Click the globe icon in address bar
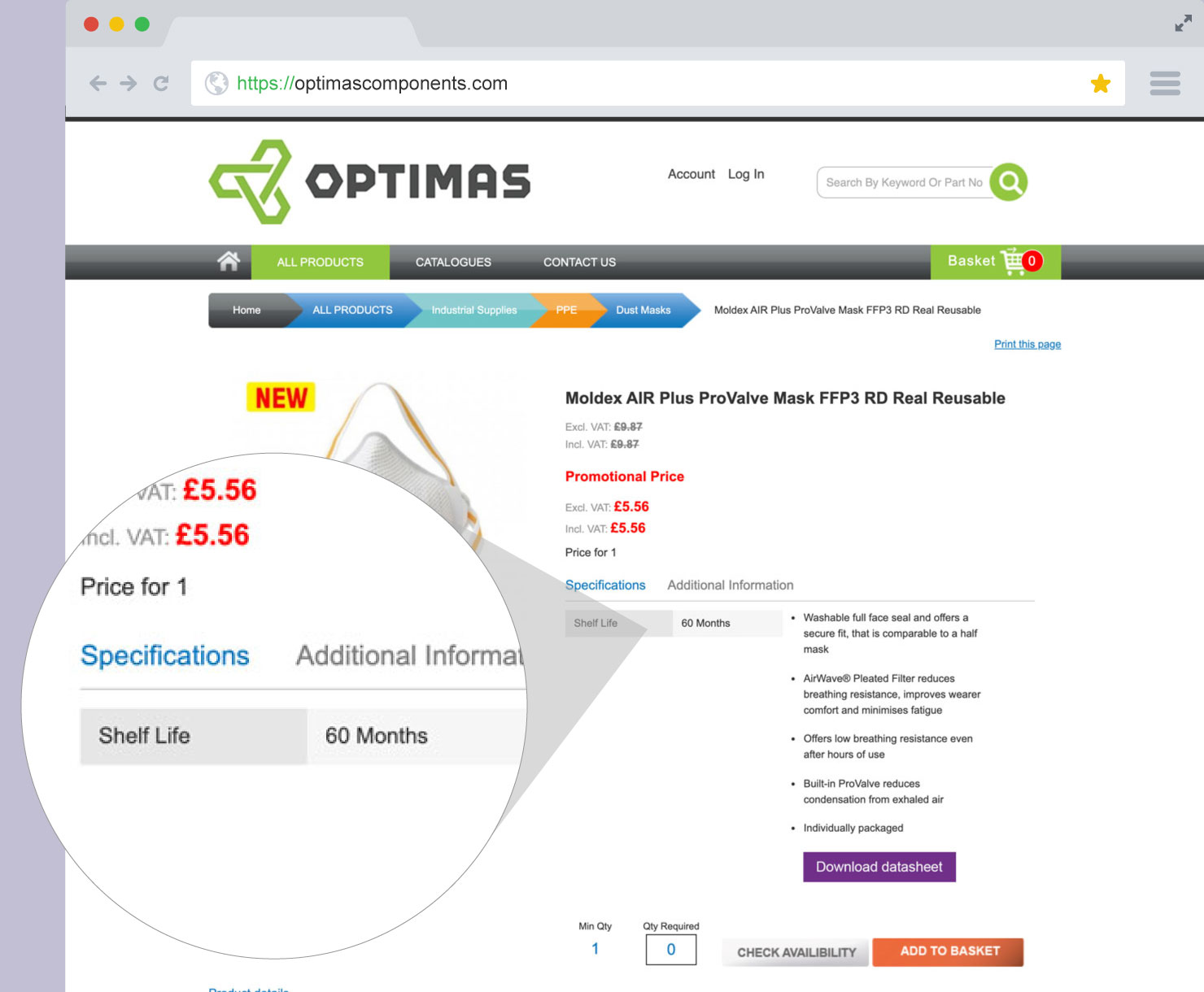 click(x=216, y=83)
